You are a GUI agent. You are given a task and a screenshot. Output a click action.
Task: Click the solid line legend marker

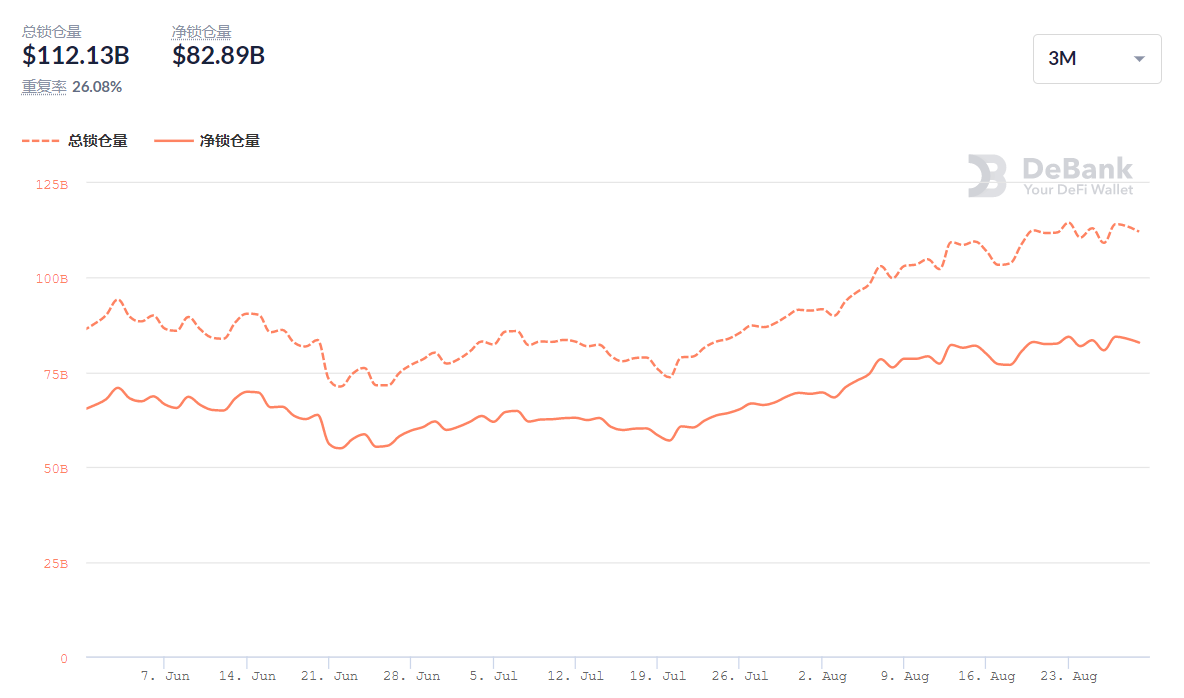coord(172,141)
